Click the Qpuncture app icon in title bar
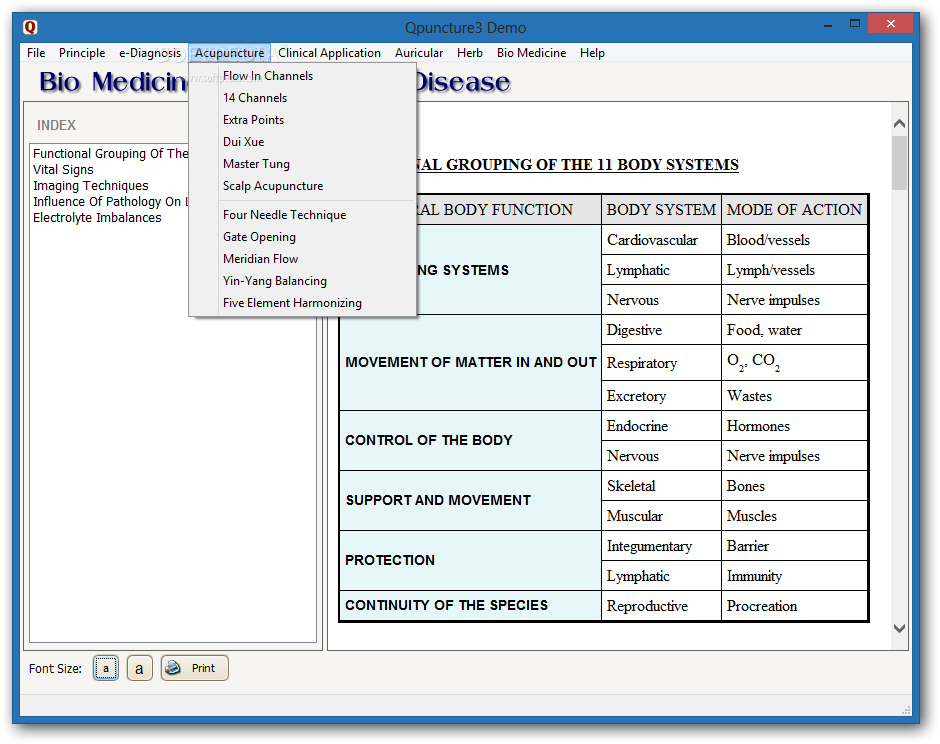The image size is (940, 744). pyautogui.click(x=30, y=28)
